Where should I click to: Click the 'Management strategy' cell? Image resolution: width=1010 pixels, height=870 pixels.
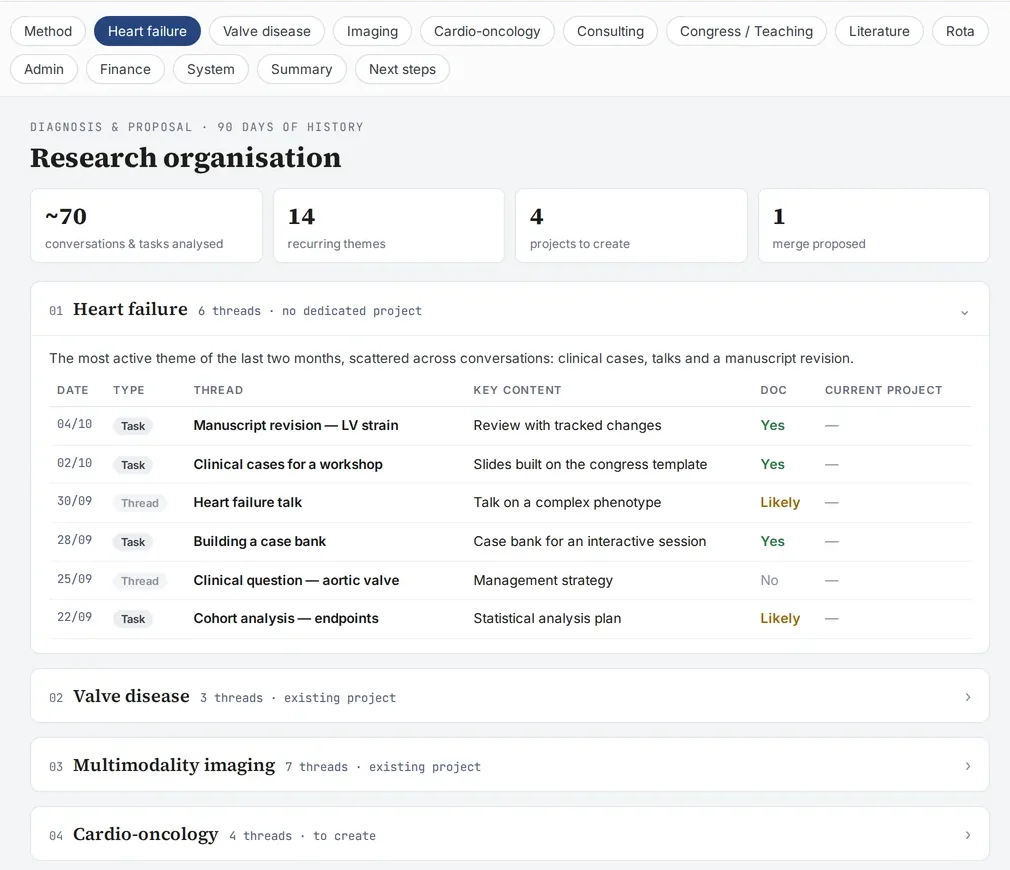[x=543, y=580]
